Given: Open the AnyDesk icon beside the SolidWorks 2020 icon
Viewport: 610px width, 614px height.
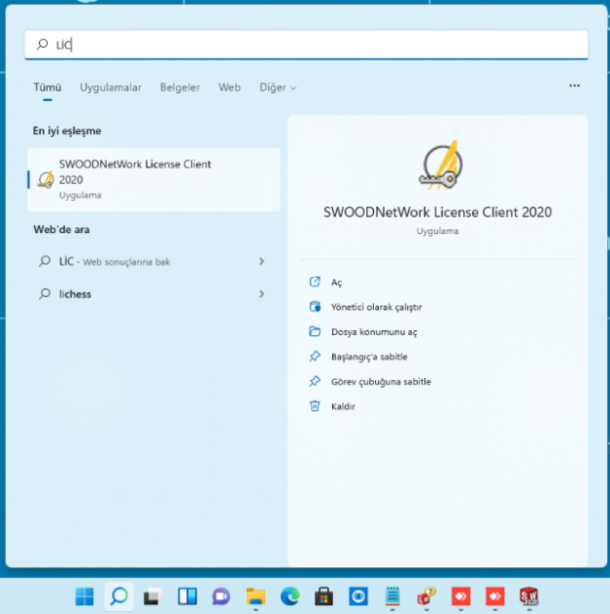Looking at the screenshot, I should (495, 596).
